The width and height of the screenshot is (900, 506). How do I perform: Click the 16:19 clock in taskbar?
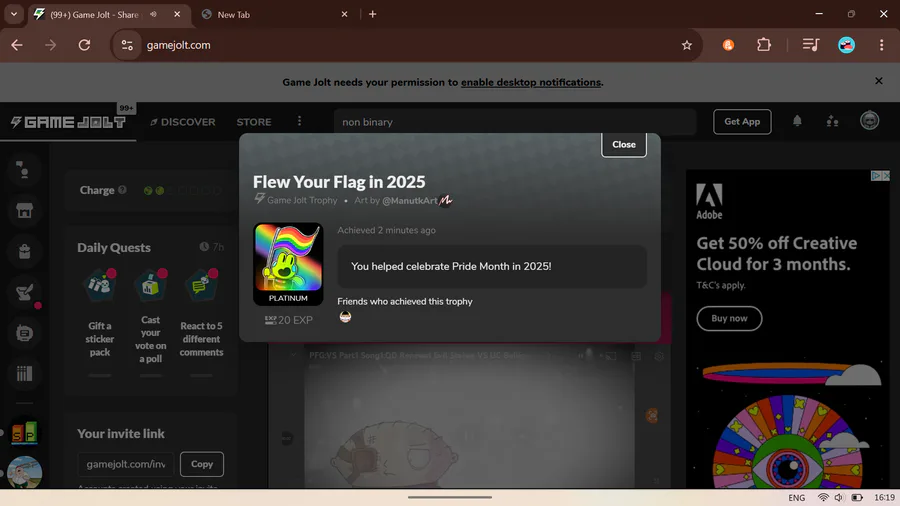coord(884,497)
